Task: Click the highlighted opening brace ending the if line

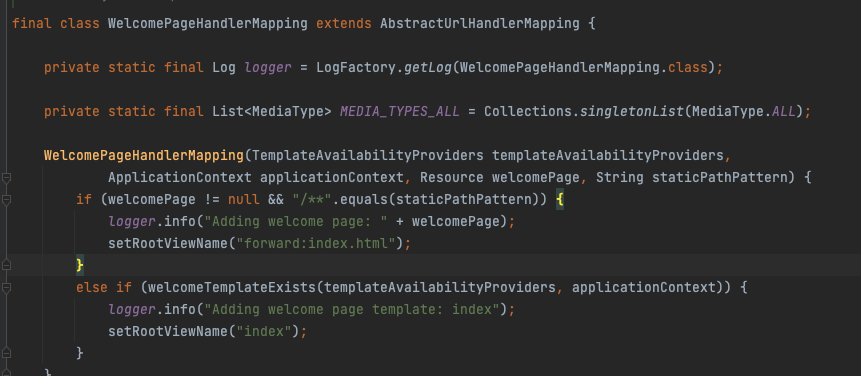Action: click(x=560, y=199)
